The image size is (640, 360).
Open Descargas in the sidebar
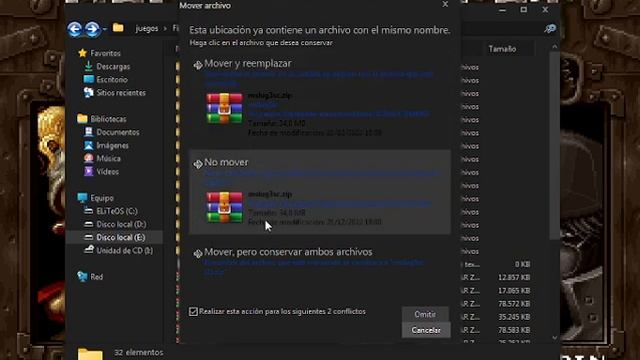coord(113,66)
